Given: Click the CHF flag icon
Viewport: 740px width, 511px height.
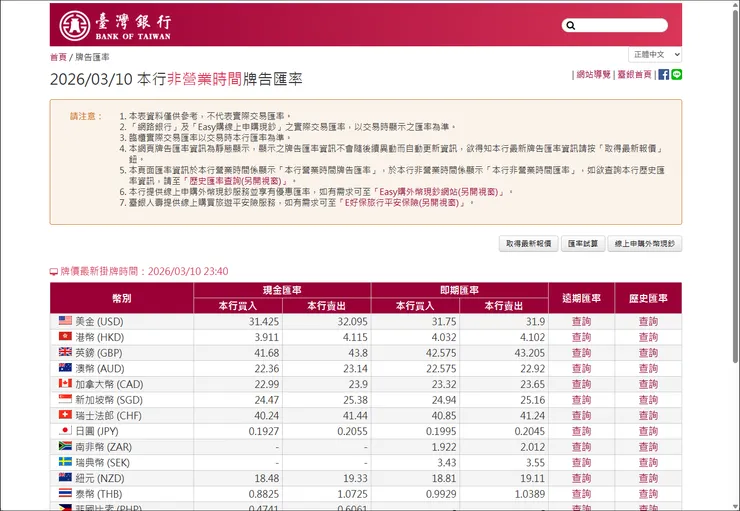Looking at the screenshot, I should point(65,415).
